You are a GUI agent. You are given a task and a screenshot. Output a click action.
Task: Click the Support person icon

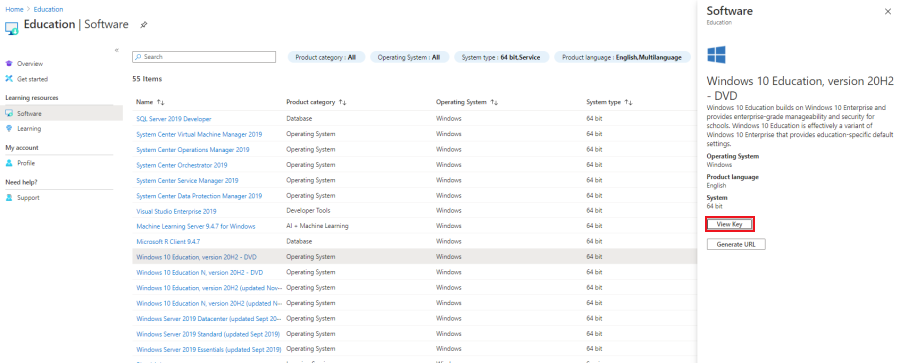(x=9, y=198)
